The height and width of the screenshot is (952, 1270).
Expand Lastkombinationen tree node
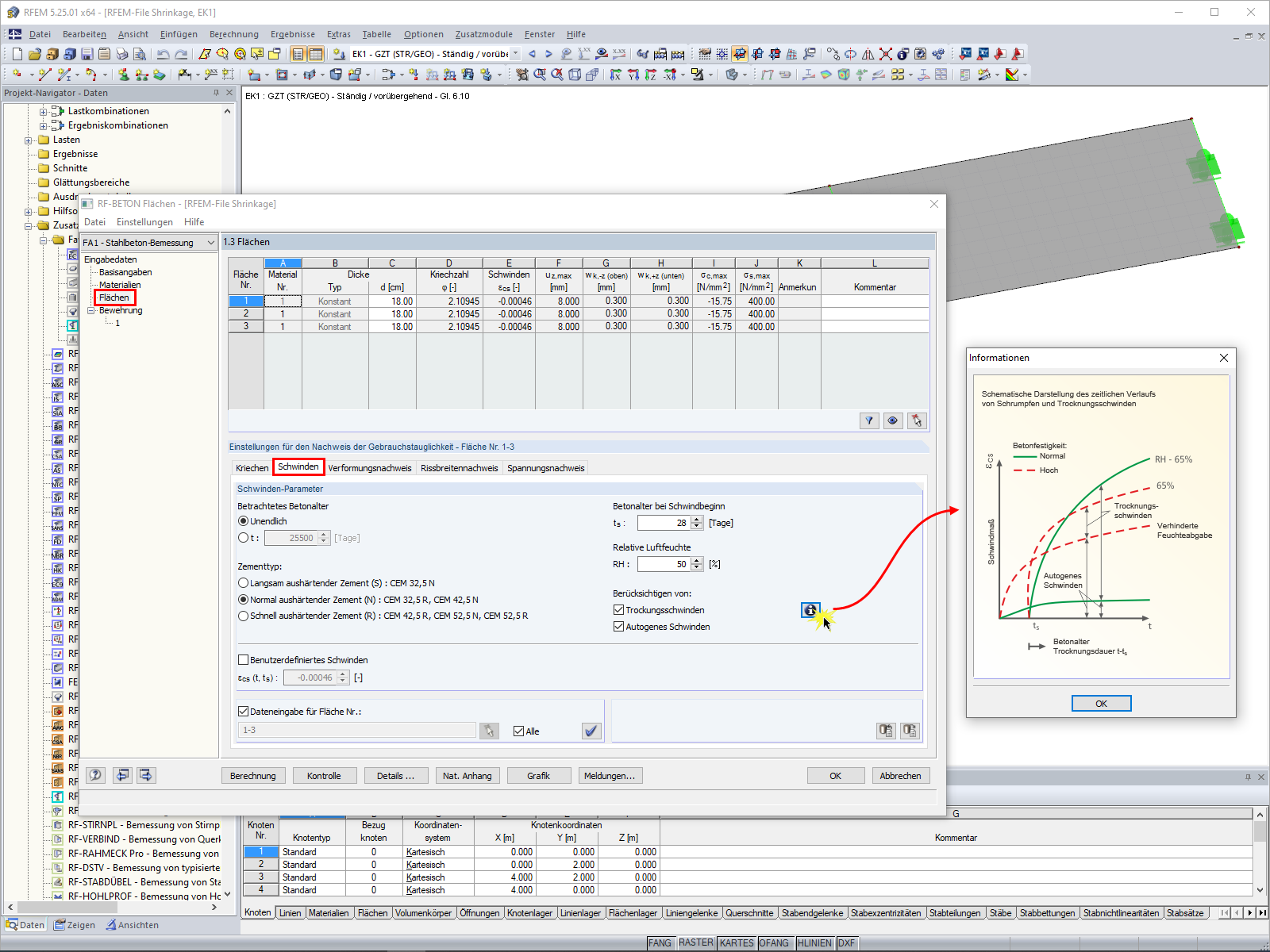point(43,112)
